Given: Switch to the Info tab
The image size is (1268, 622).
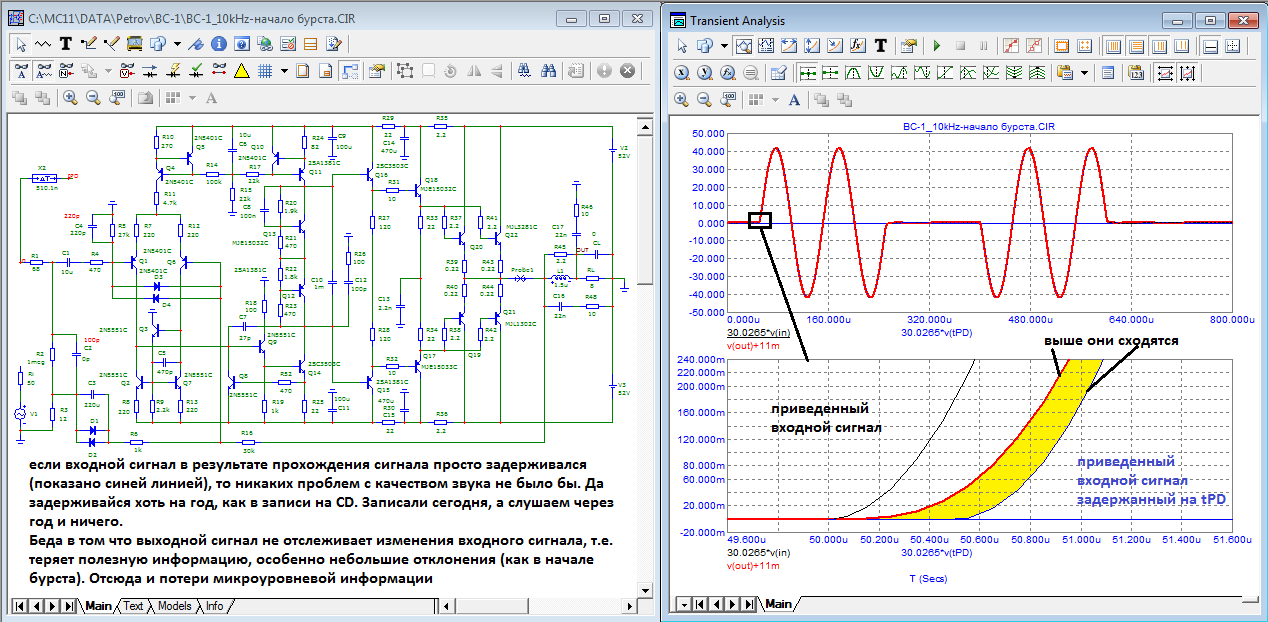Looking at the screenshot, I should pos(214,606).
